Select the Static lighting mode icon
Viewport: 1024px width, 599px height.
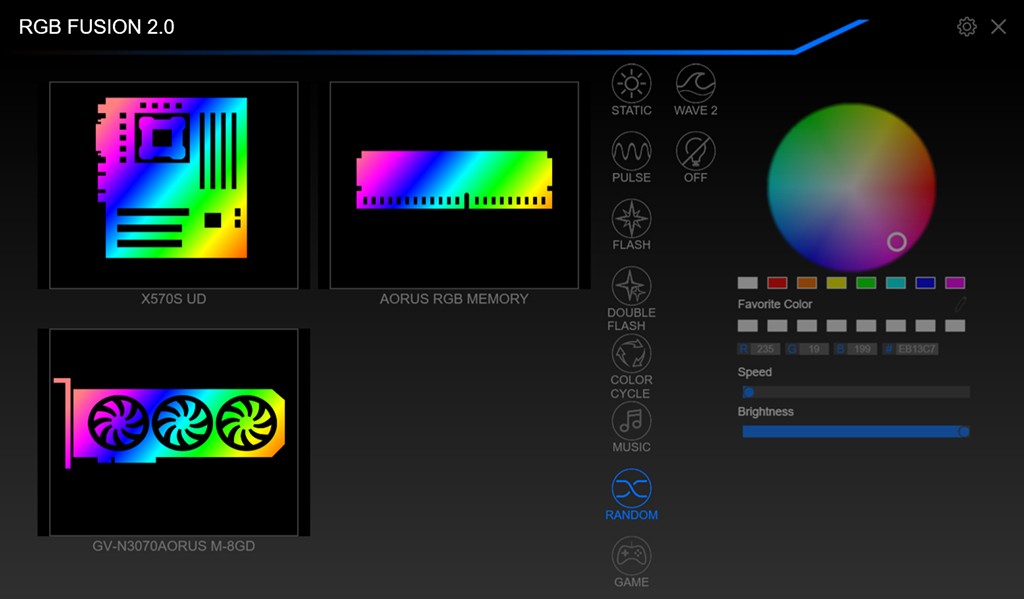point(631,84)
